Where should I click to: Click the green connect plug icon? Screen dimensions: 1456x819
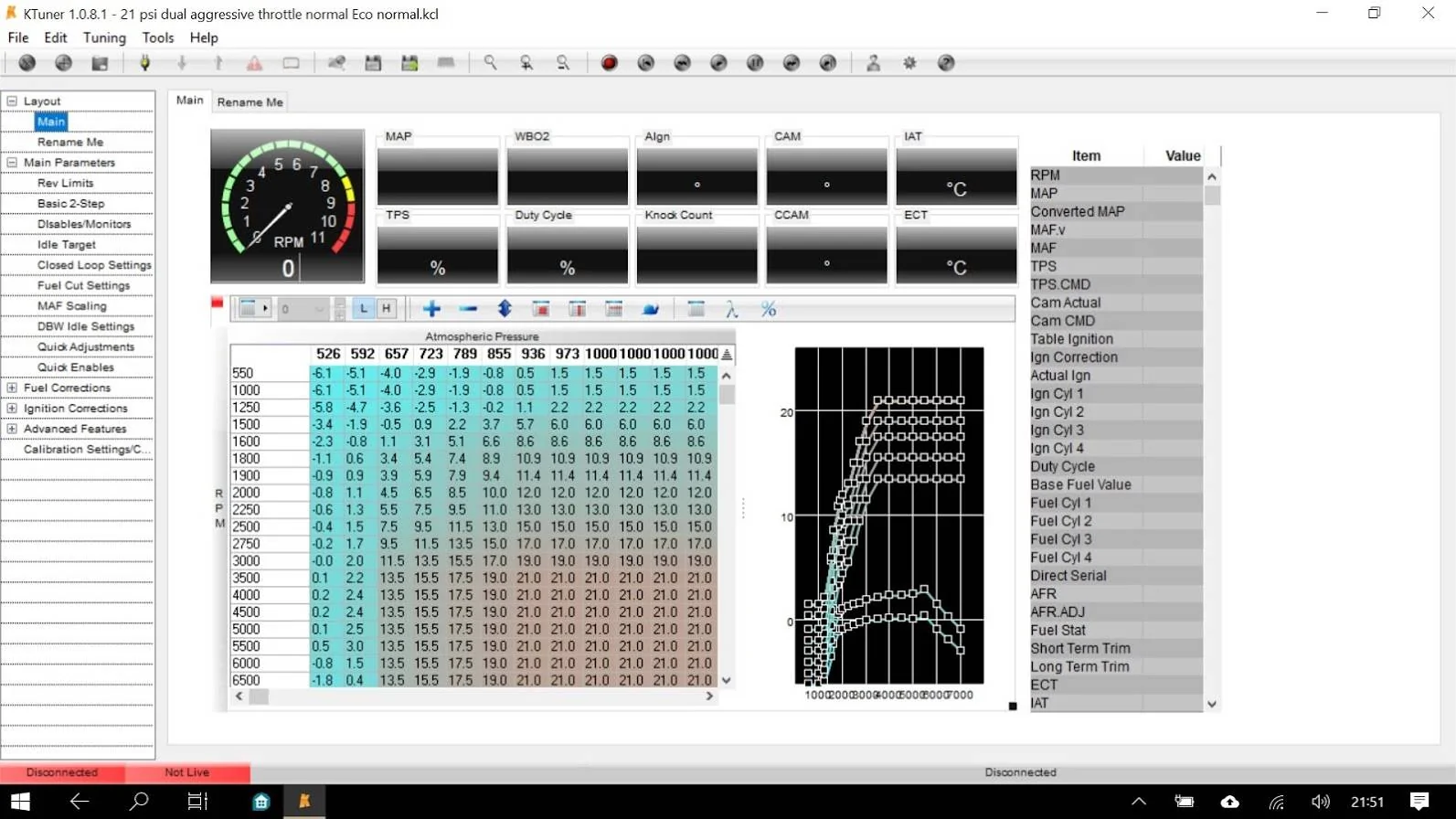tap(144, 63)
